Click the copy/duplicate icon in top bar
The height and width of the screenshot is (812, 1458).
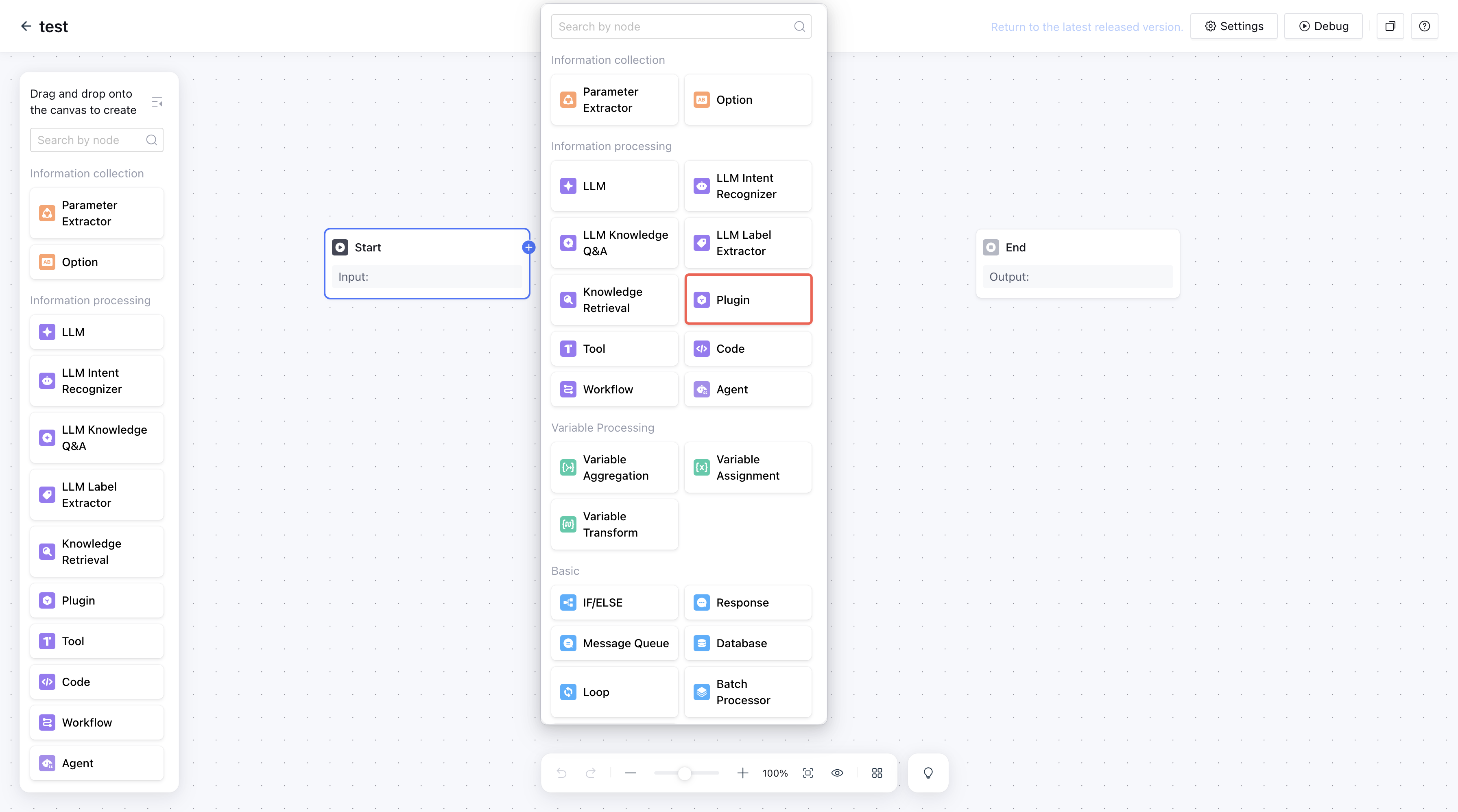click(x=1390, y=26)
